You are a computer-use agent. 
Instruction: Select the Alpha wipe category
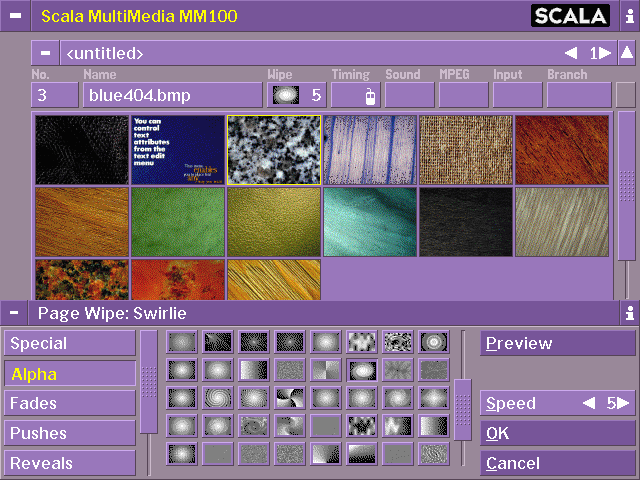tap(69, 374)
